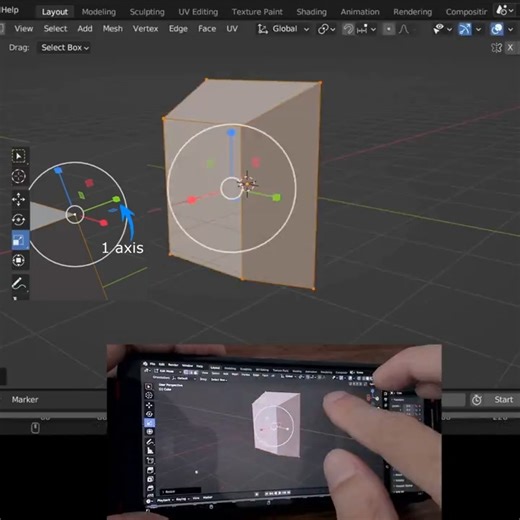Expand the gizmo options arrow
Viewport: 520px width, 520px height.
pos(478,29)
